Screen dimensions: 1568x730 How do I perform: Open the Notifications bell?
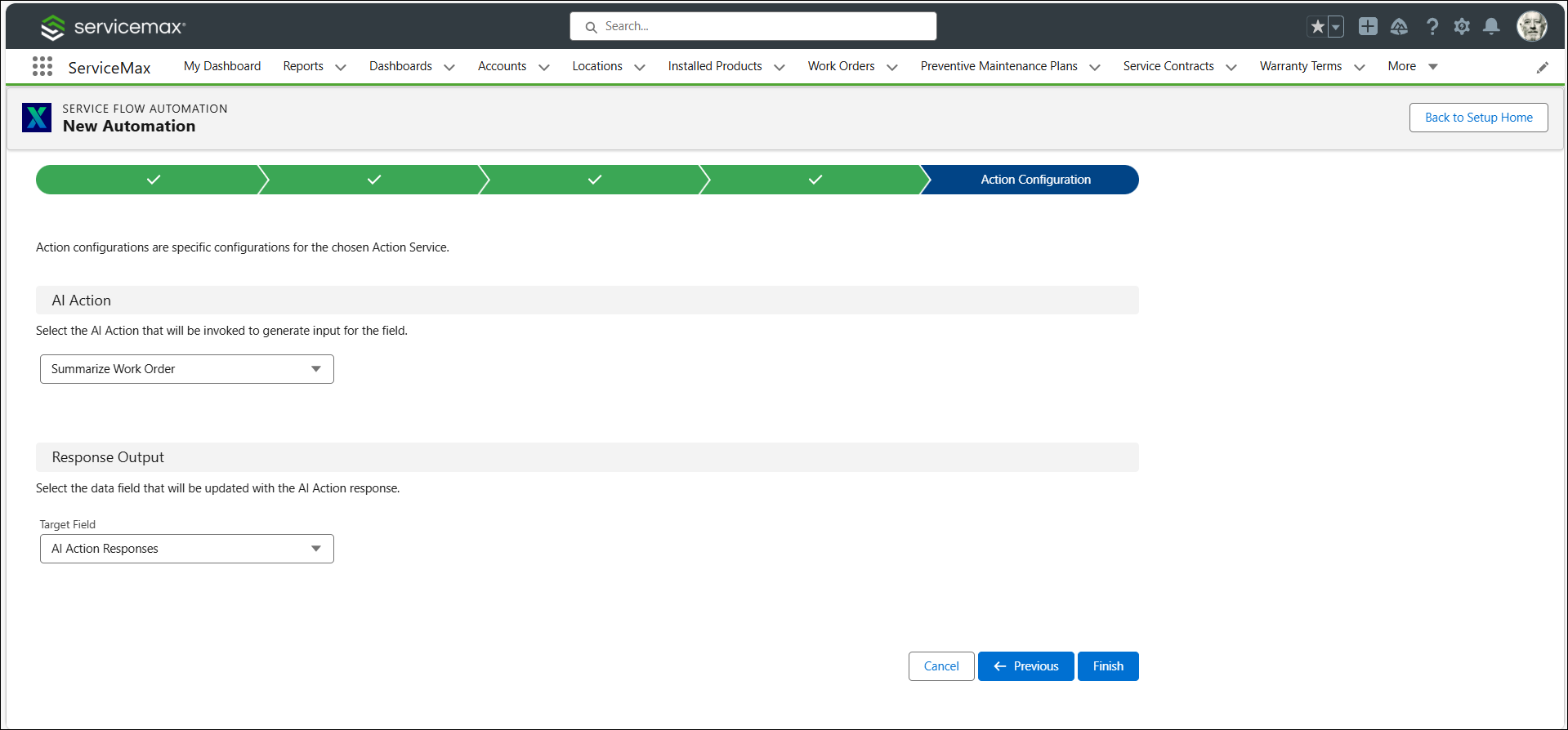click(x=1491, y=26)
